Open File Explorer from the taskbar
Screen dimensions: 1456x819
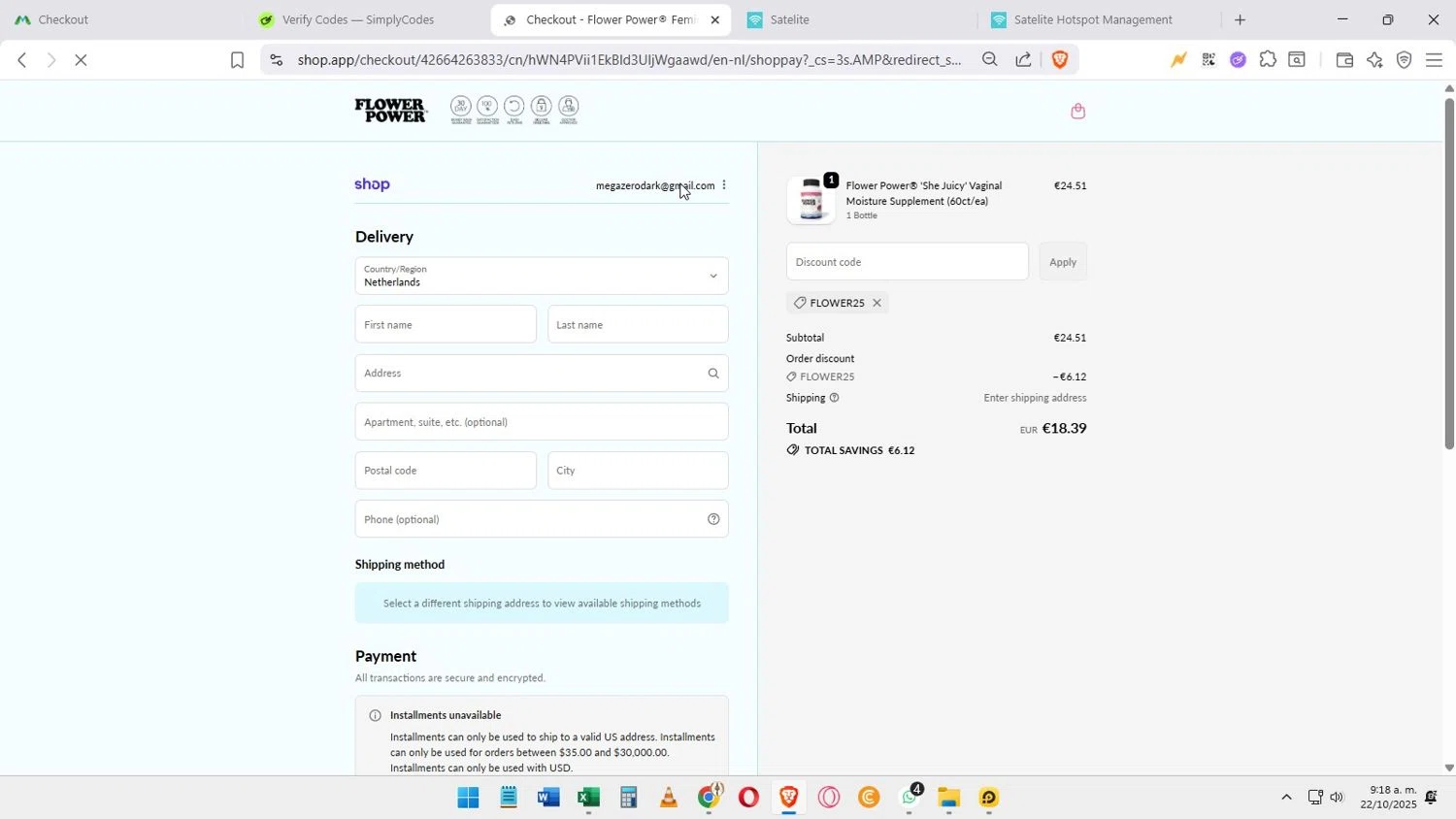(x=949, y=799)
